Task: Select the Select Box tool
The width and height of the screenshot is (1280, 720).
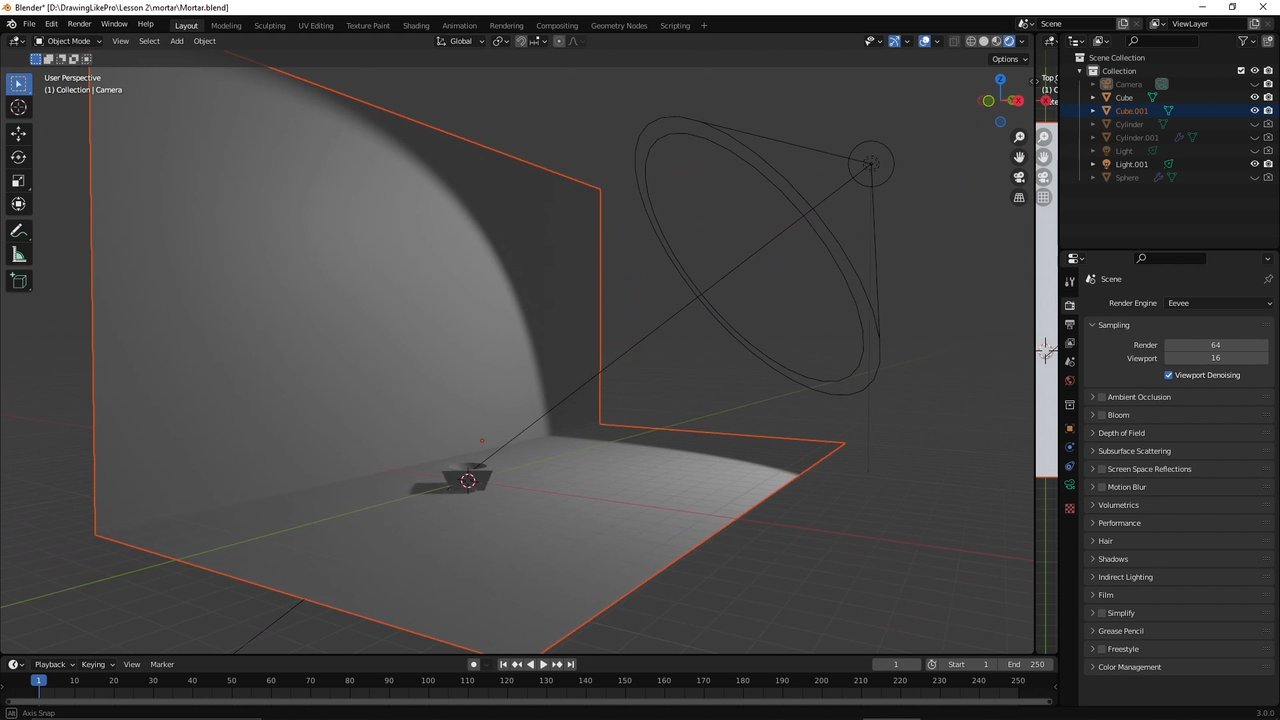Action: (18, 84)
